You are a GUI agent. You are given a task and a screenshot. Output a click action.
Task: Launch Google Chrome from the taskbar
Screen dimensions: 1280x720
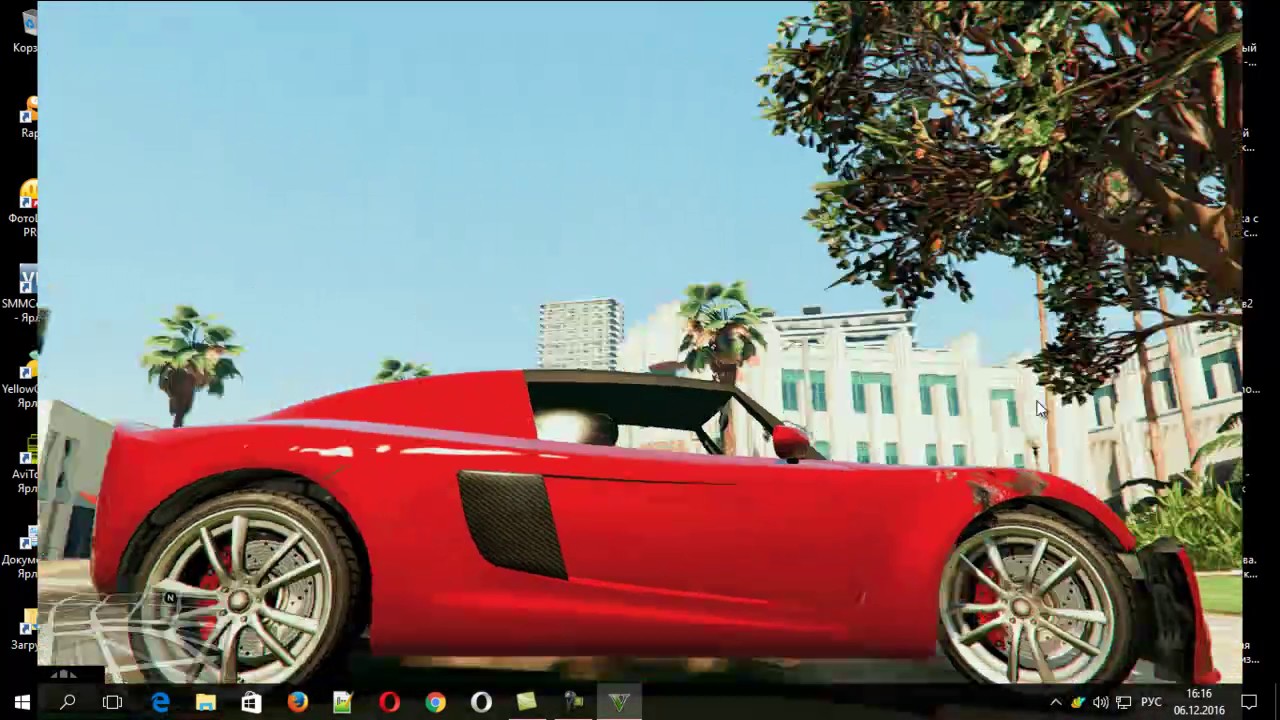coord(435,703)
